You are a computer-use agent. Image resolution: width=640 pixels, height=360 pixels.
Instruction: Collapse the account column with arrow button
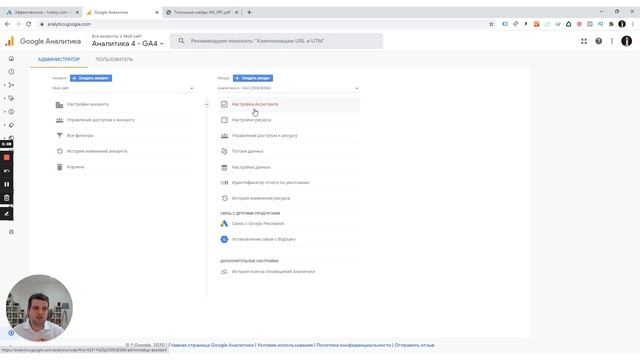206,104
